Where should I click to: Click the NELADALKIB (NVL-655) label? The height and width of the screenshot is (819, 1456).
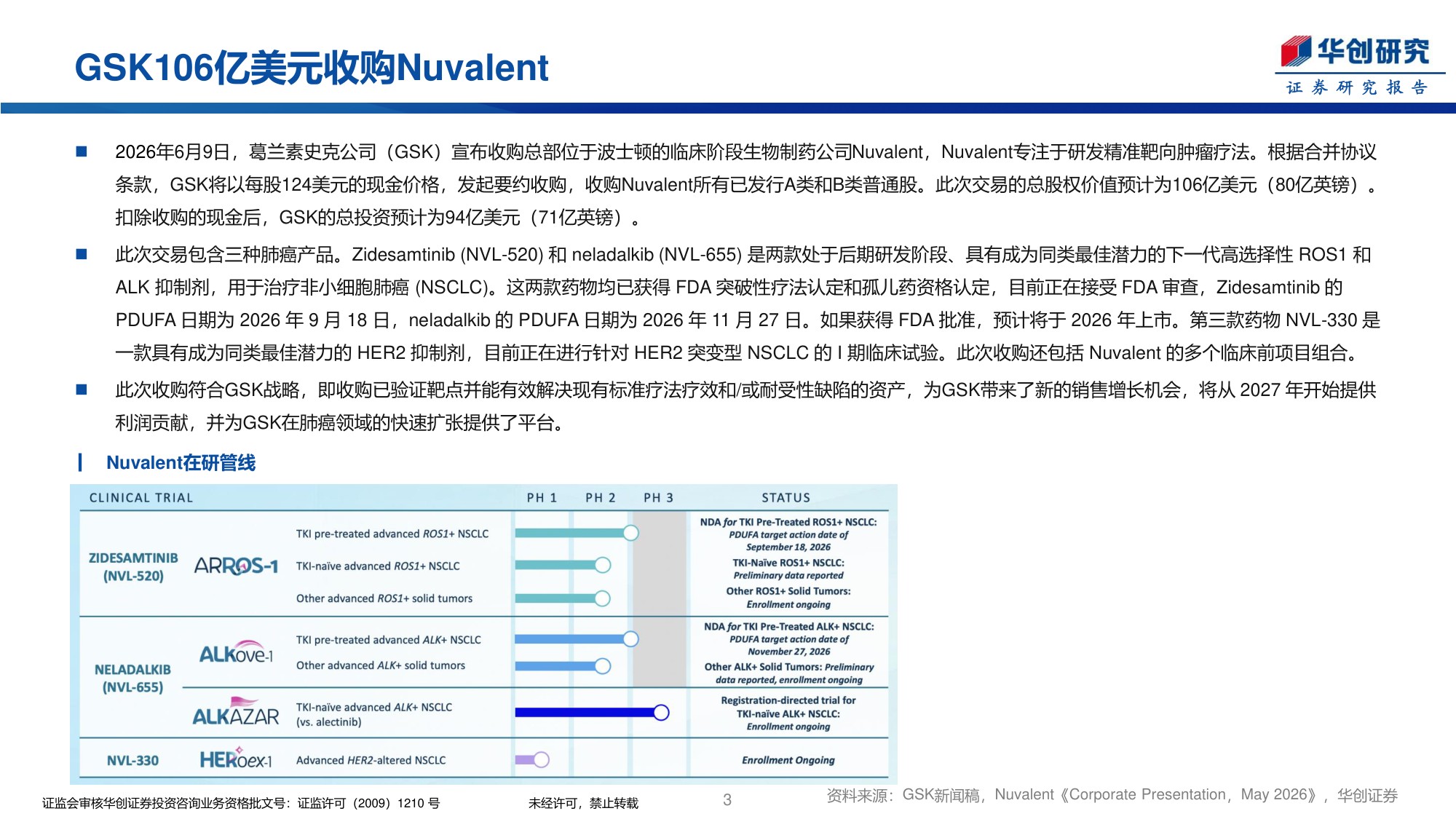[x=133, y=678]
